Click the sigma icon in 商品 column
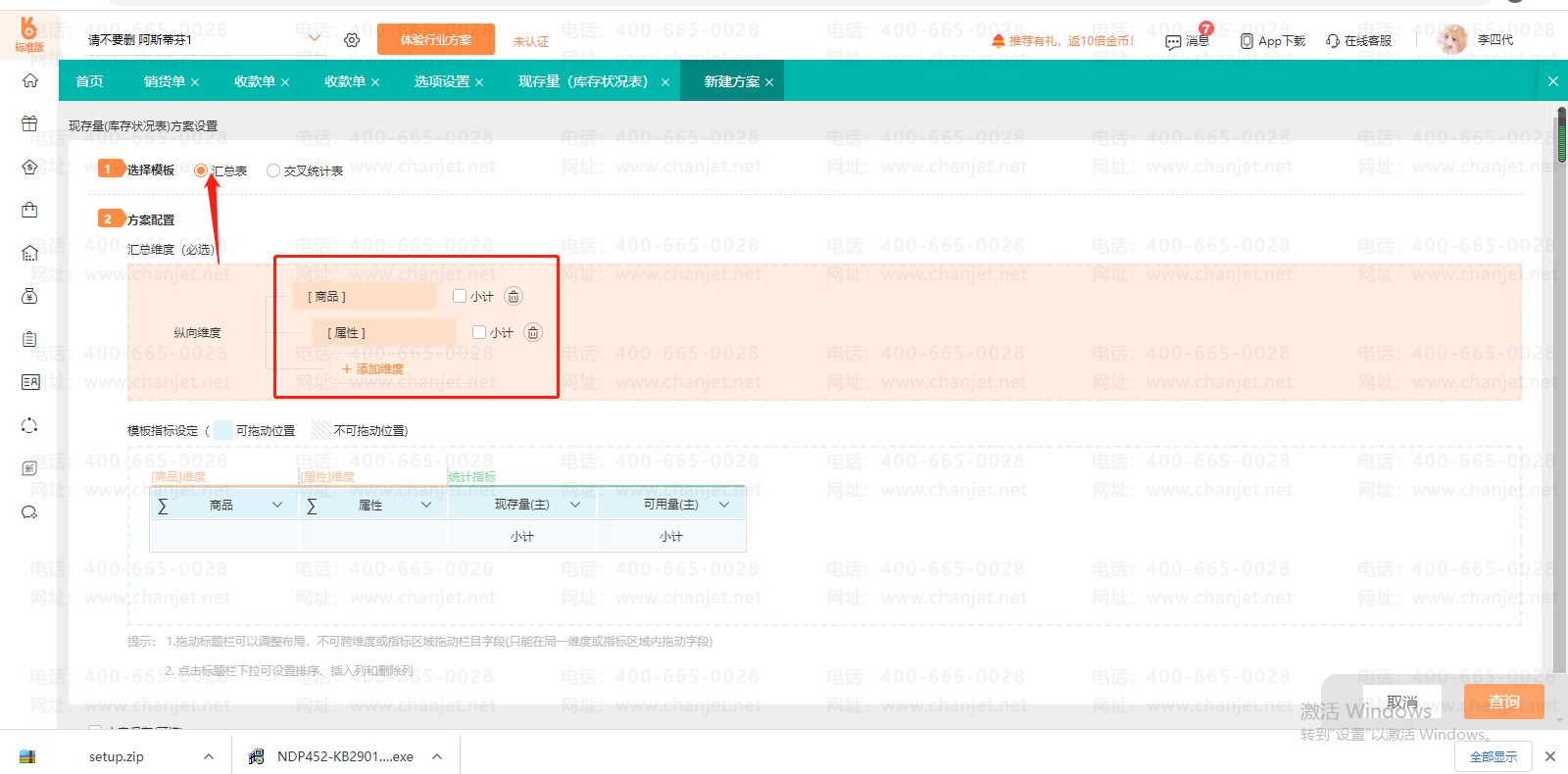 [163, 506]
